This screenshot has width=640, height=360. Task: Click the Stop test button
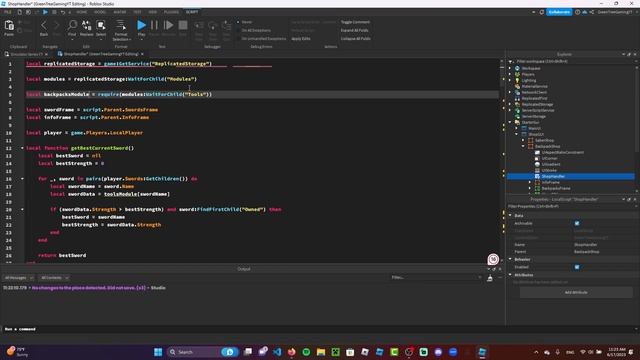coord(183,28)
